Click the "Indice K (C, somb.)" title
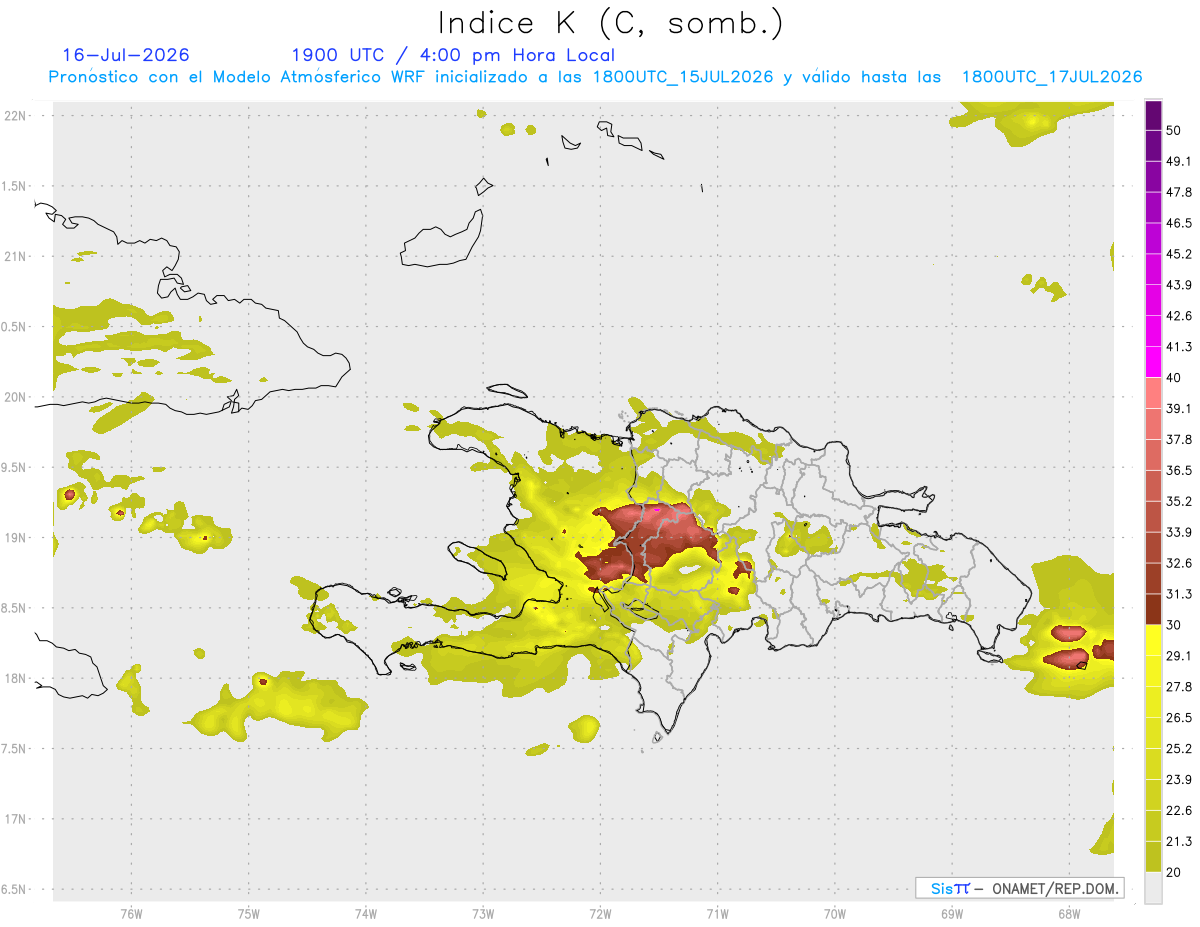Viewport: 1200px width, 927px height. coord(610,23)
